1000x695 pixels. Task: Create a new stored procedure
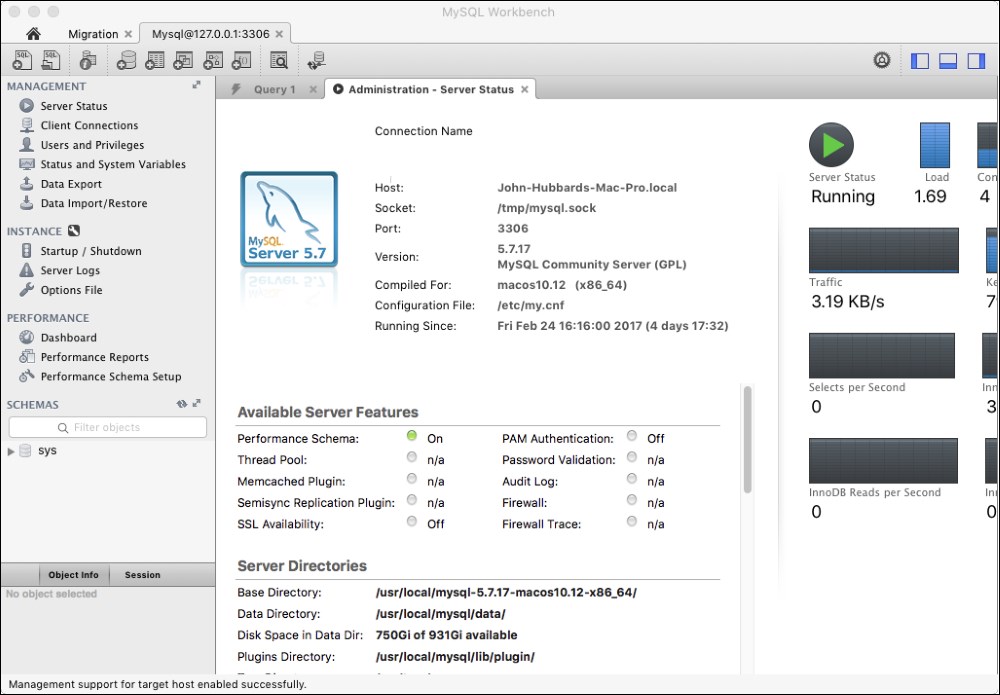click(212, 60)
